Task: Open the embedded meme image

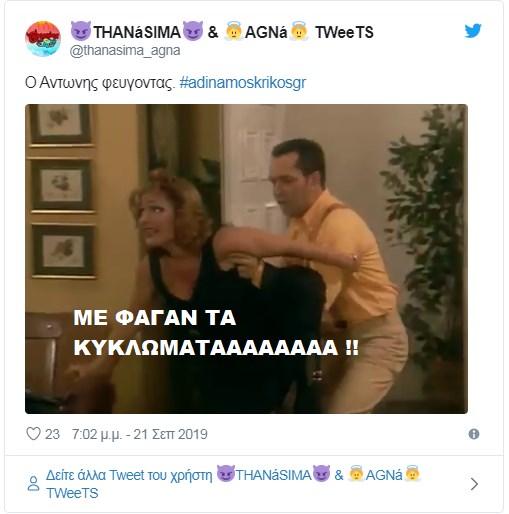Action: pyautogui.click(x=246, y=259)
